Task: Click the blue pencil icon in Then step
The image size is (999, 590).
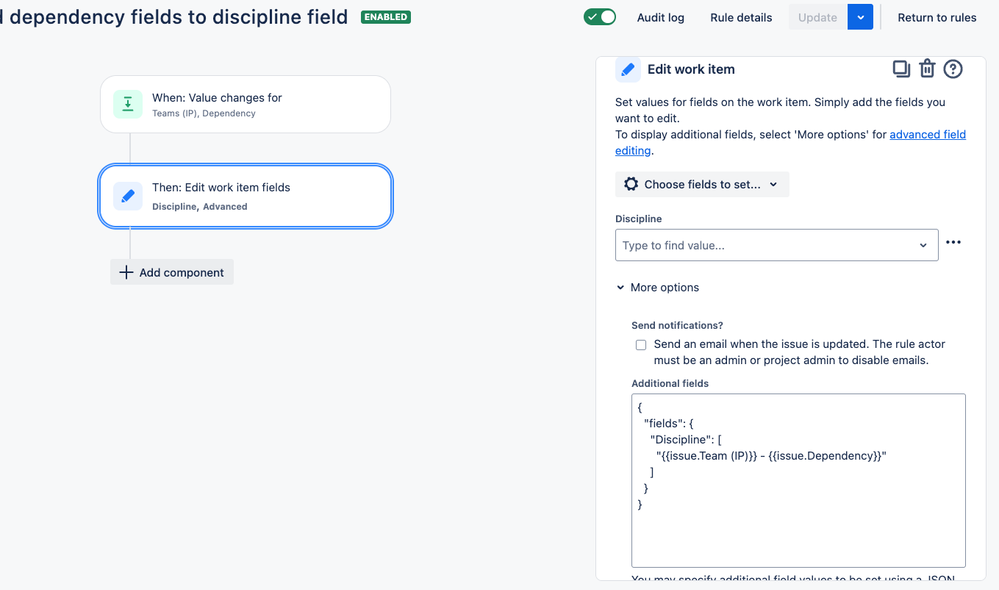Action: coord(128,196)
